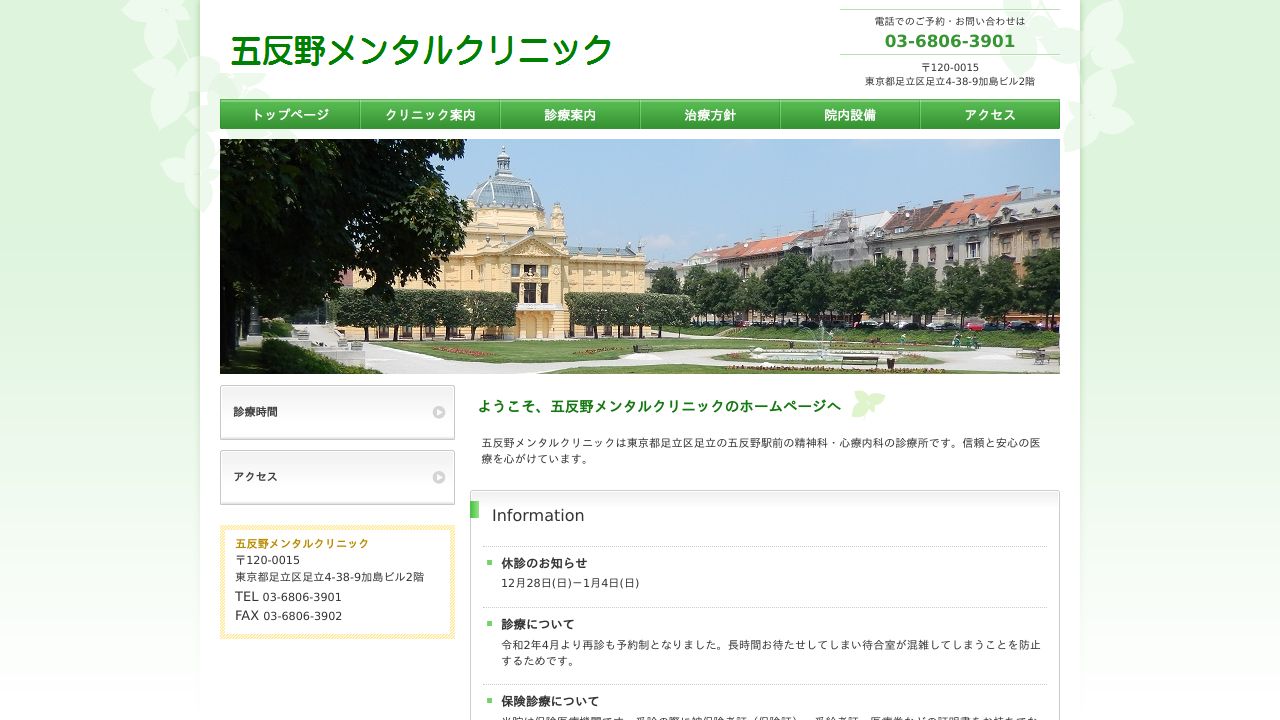The width and height of the screenshot is (1280, 720).
Task: Open the トップページ navigation tab
Action: point(290,115)
